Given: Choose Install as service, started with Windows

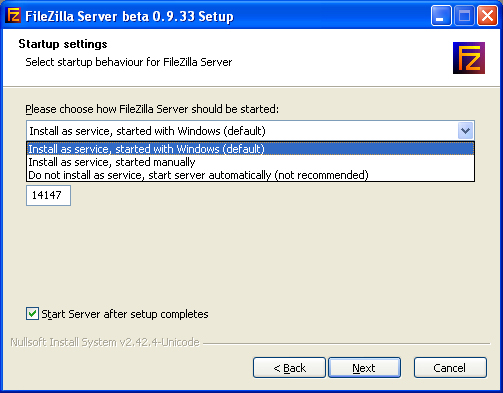Looking at the screenshot, I should tap(250, 149).
